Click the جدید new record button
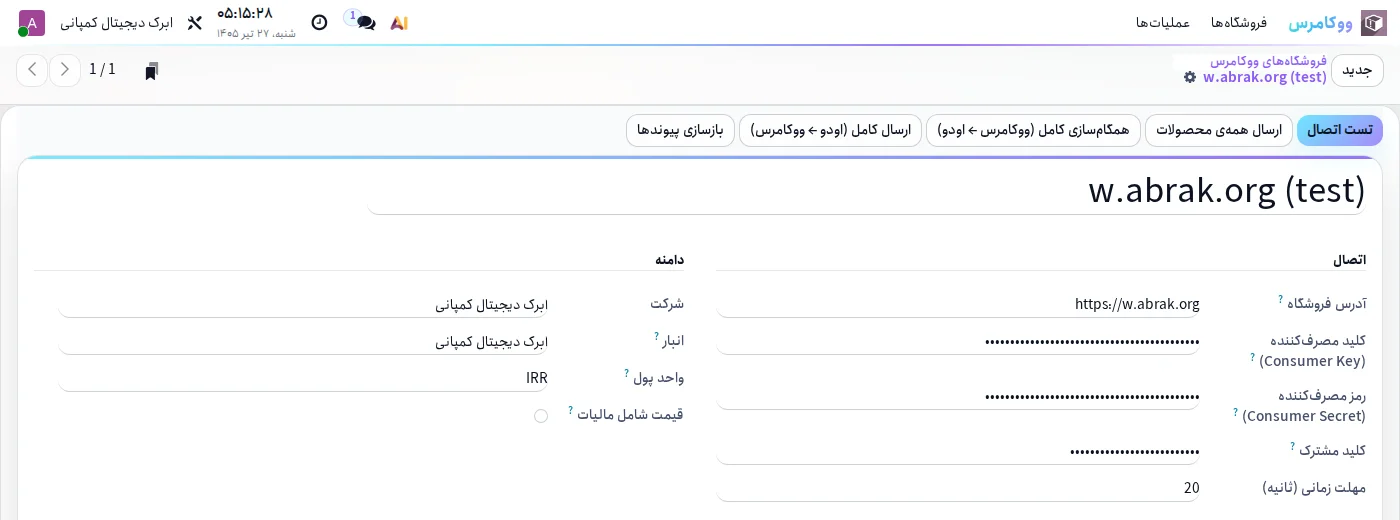Image resolution: width=1400 pixels, height=520 pixels. (x=1357, y=70)
